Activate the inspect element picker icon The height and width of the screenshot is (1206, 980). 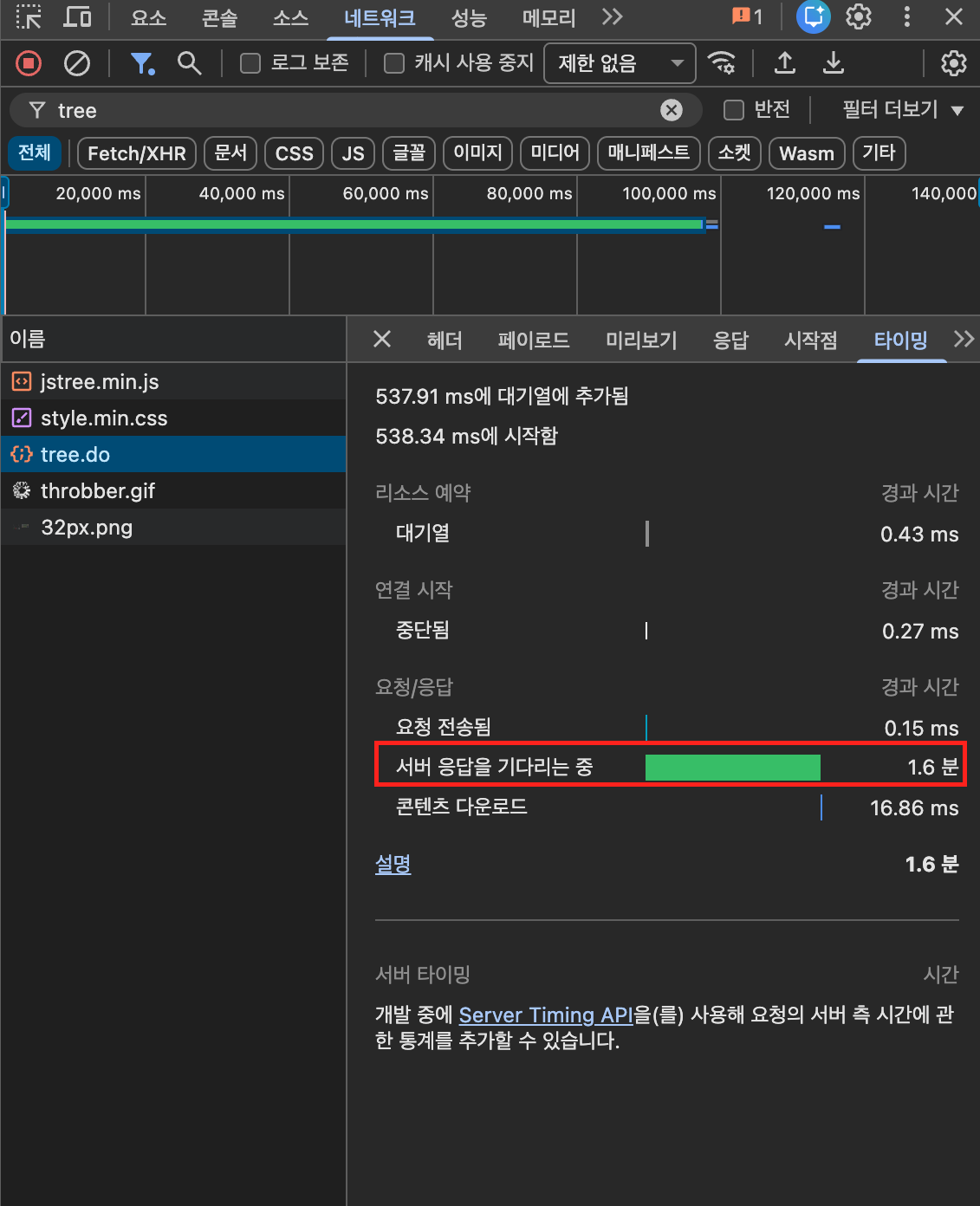29,16
